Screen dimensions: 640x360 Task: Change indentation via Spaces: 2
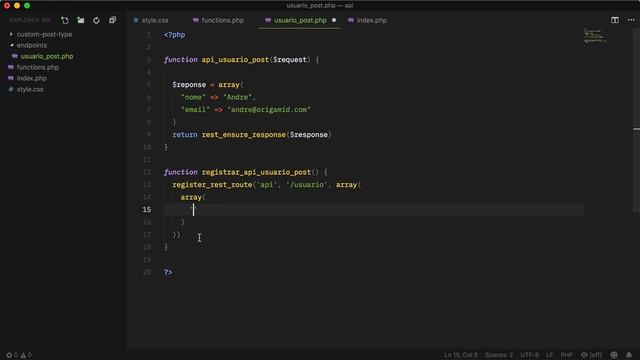tap(499, 355)
